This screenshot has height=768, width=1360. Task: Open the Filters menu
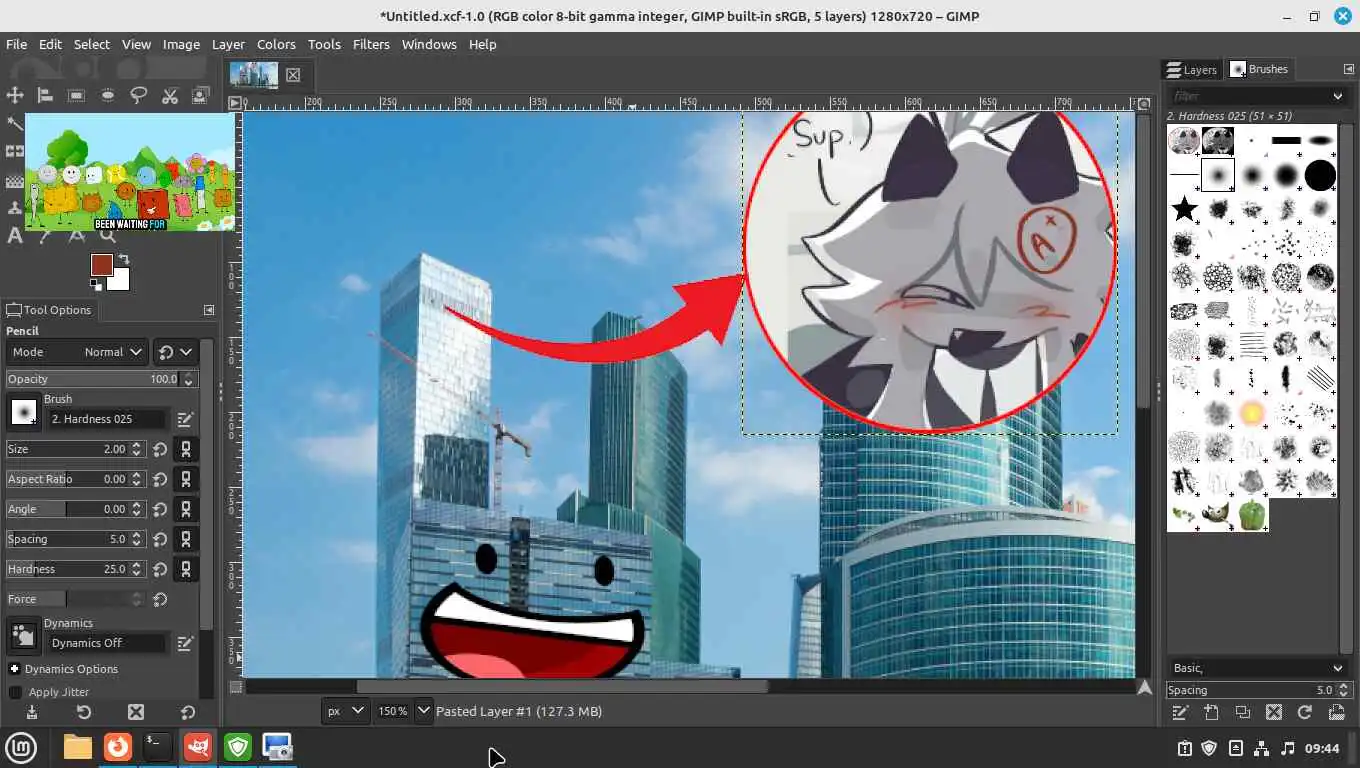tap(371, 44)
